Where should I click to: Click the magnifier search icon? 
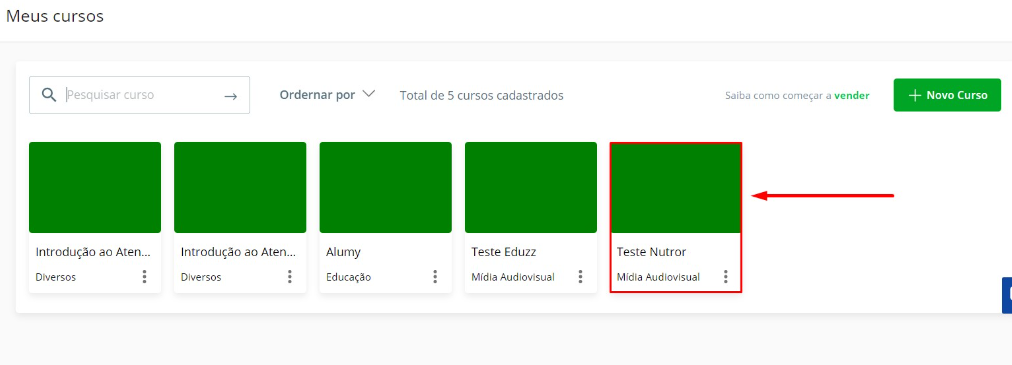tap(49, 95)
